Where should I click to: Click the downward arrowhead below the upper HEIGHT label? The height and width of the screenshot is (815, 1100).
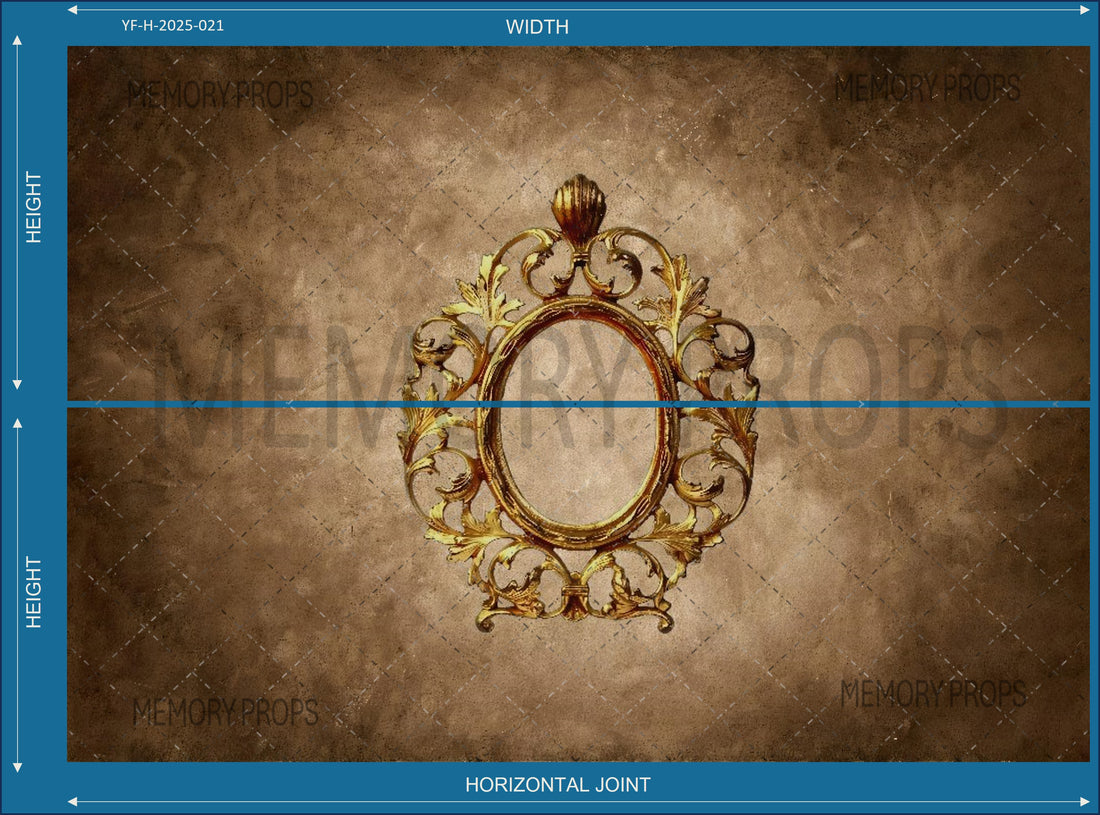[17, 384]
